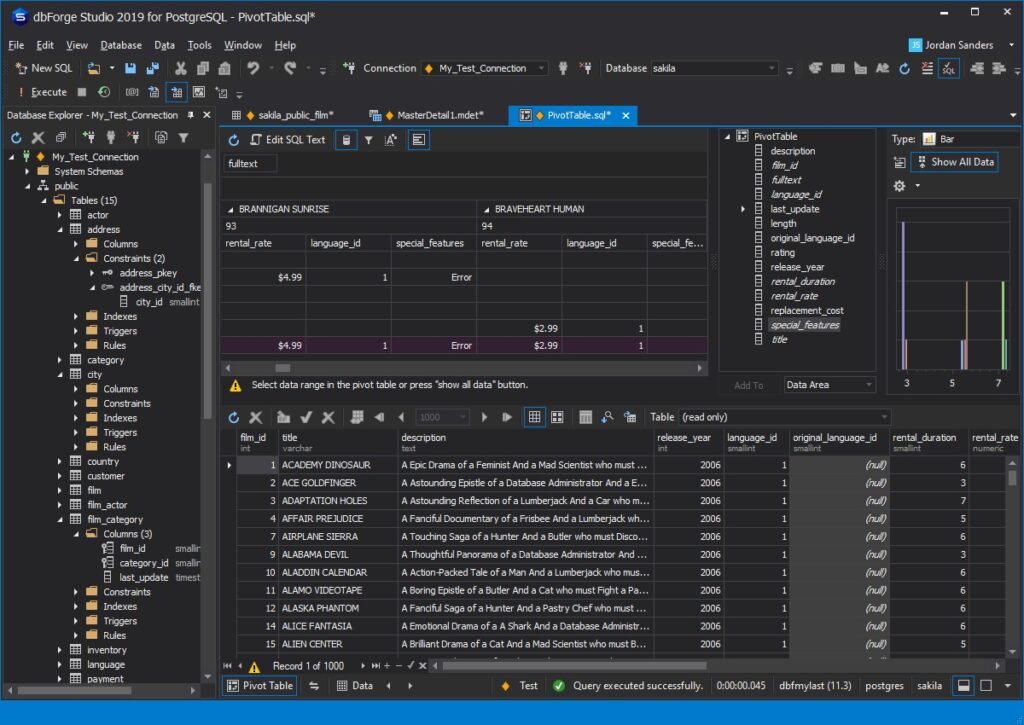Toggle card view mode in the data toolbar
Image resolution: width=1024 pixels, height=725 pixels.
[557, 417]
